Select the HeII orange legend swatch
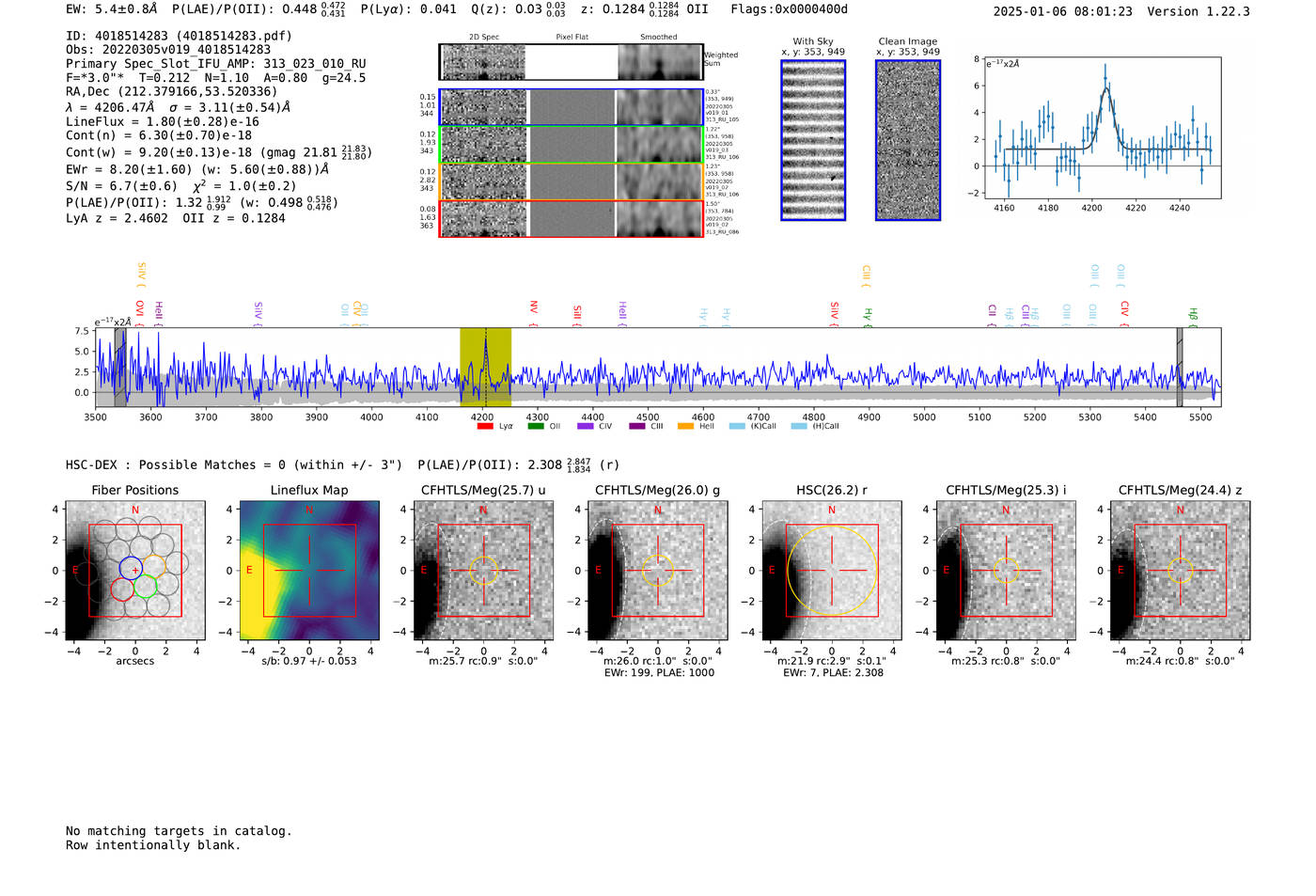The height and width of the screenshot is (896, 1316). [x=685, y=426]
